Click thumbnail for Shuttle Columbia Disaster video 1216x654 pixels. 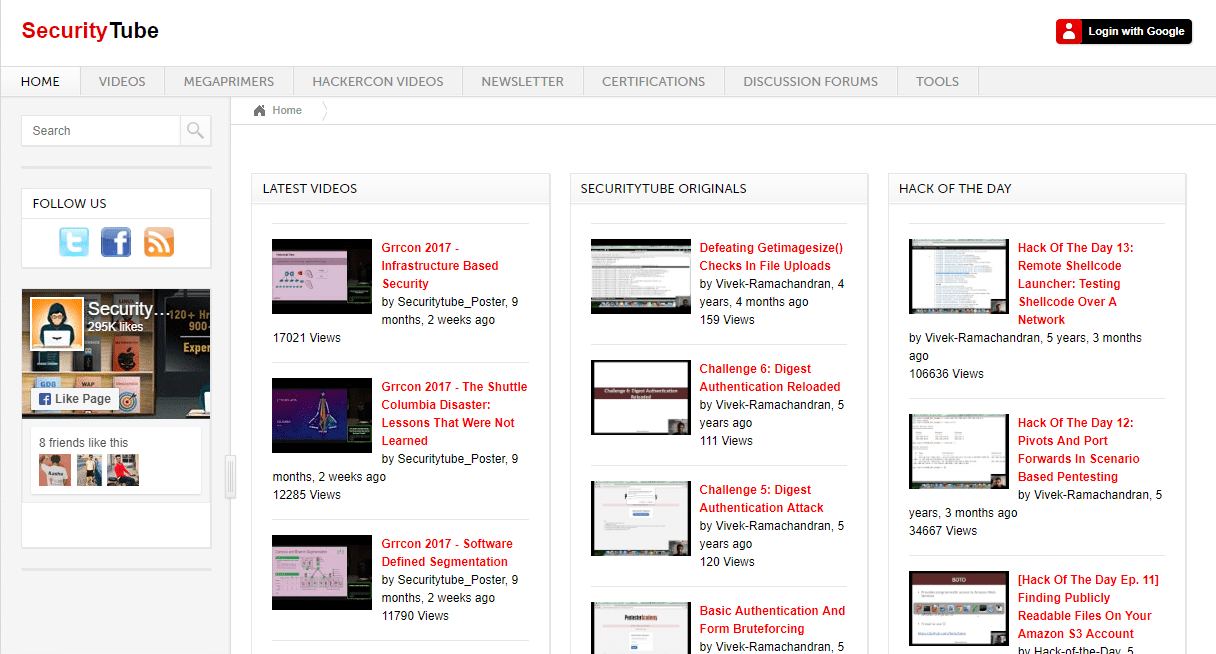[x=322, y=415]
